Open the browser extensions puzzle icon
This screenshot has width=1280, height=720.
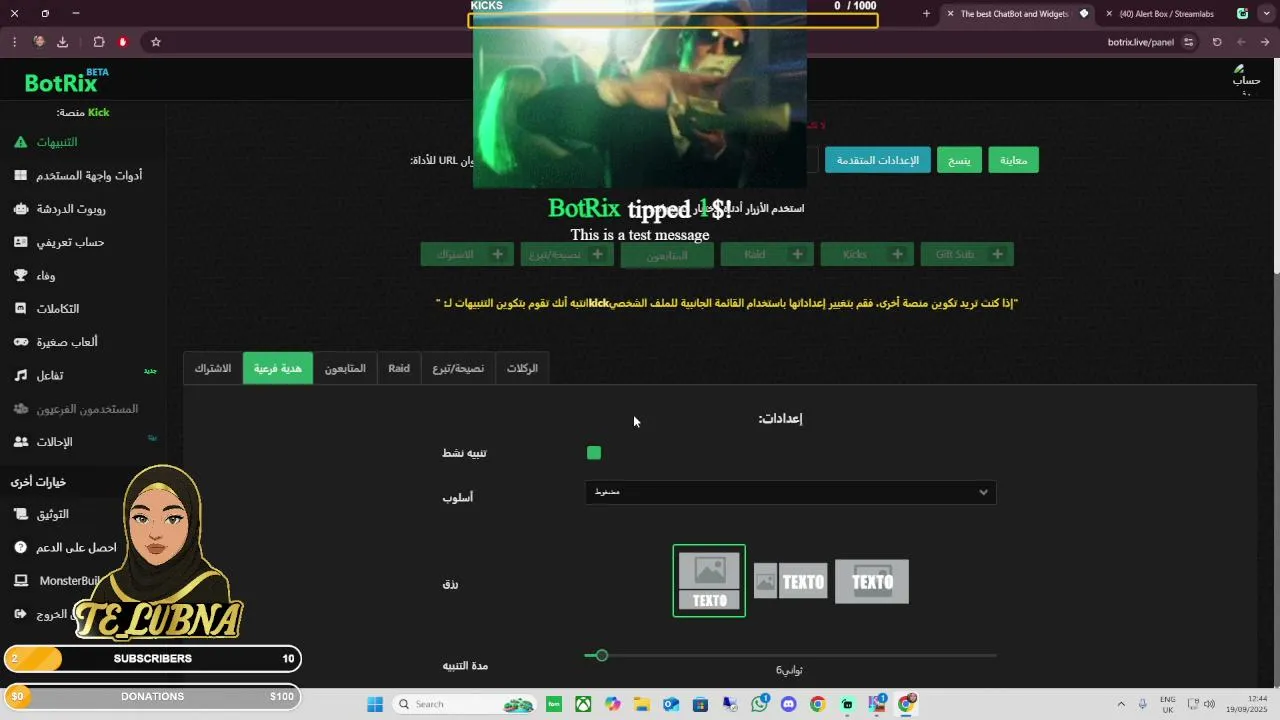click(99, 42)
